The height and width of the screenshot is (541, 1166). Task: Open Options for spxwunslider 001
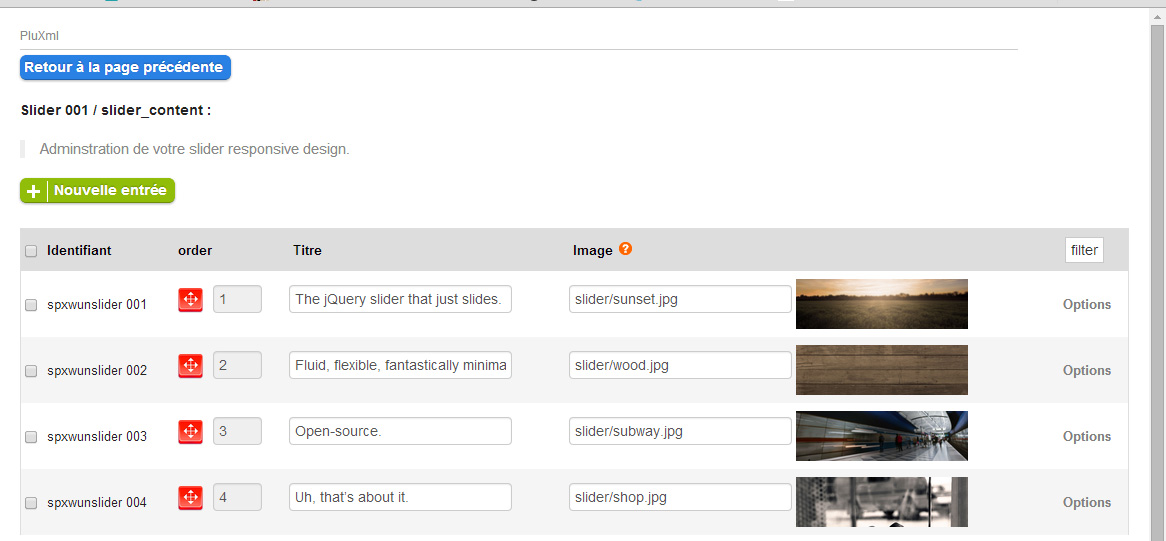click(1086, 304)
